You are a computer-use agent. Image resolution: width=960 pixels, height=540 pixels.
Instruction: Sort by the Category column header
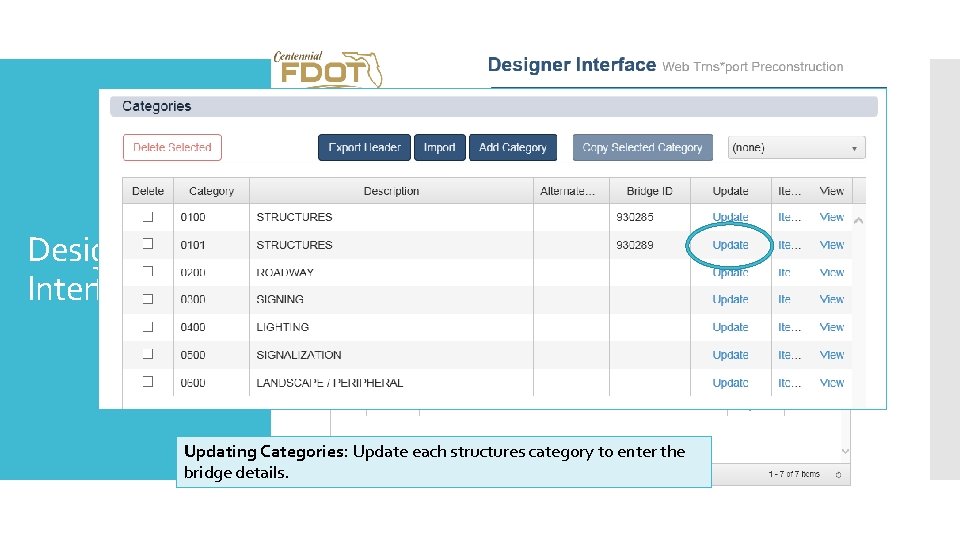click(211, 191)
